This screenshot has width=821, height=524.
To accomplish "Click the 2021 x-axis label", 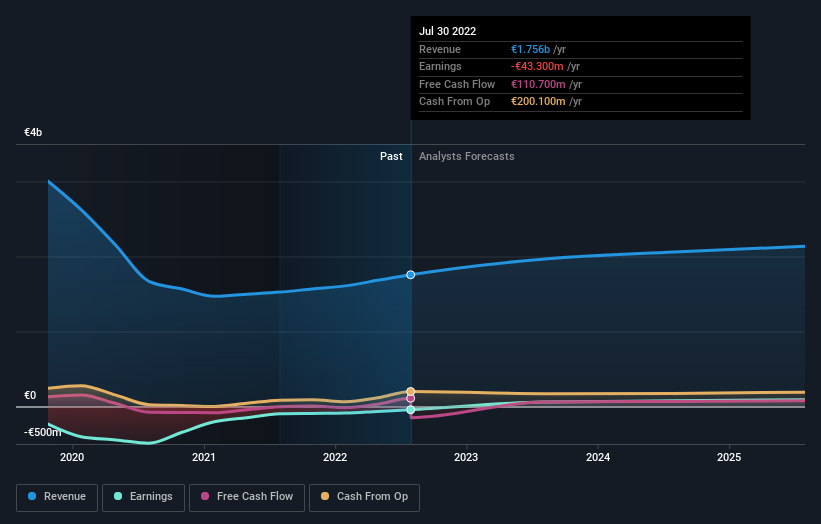I will pyautogui.click(x=204, y=457).
